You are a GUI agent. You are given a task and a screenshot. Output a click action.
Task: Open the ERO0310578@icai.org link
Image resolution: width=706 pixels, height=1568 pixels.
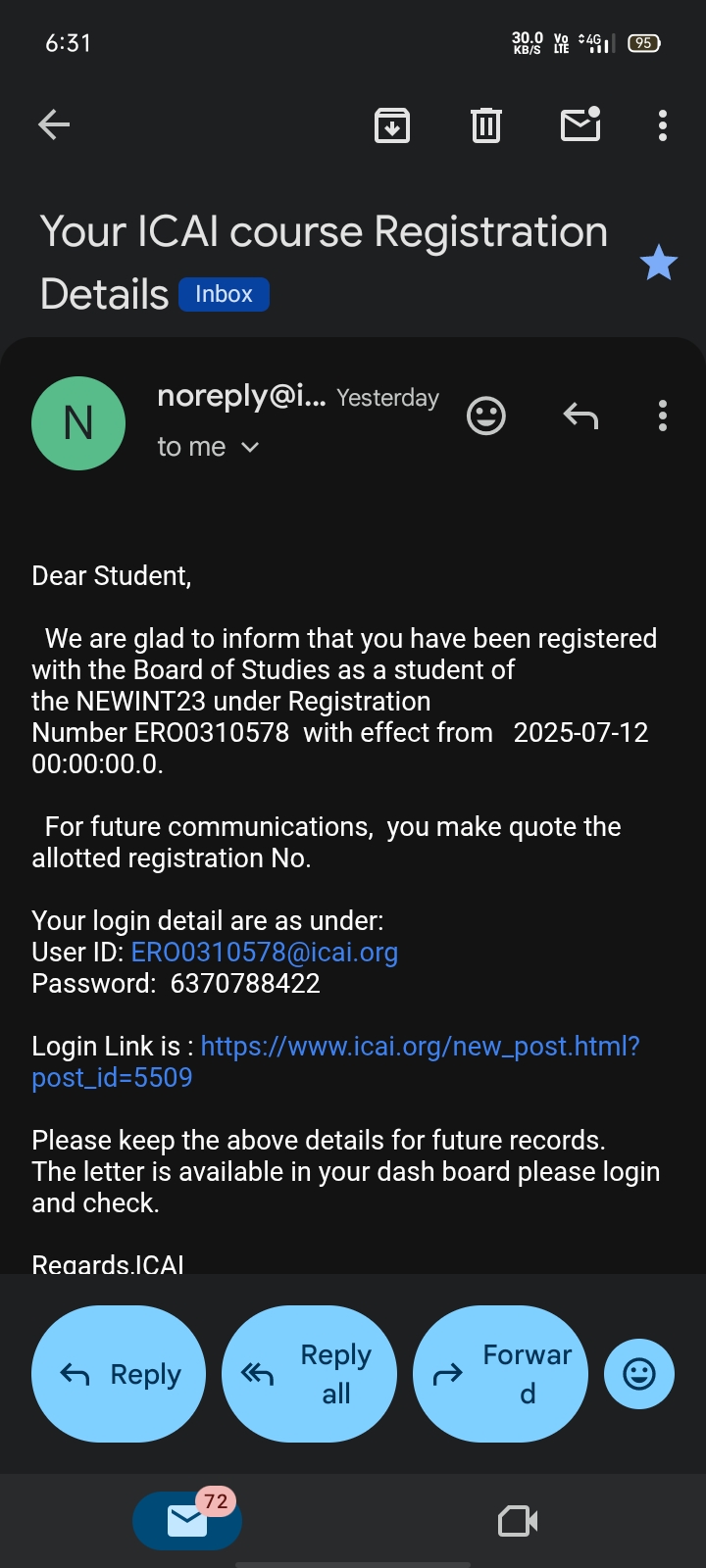265,953
